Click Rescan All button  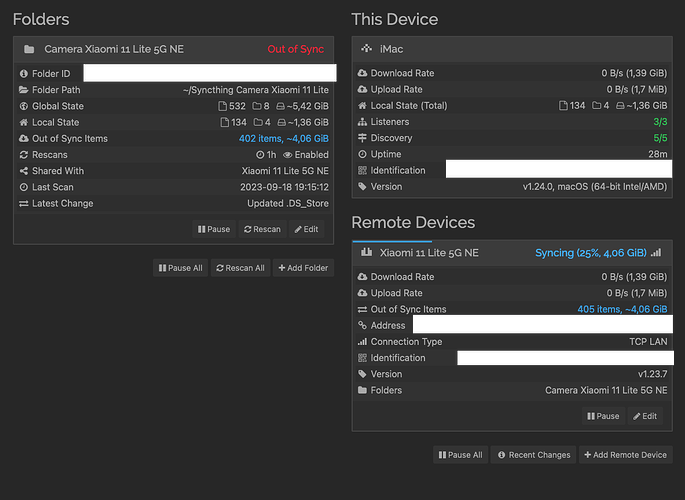click(240, 268)
